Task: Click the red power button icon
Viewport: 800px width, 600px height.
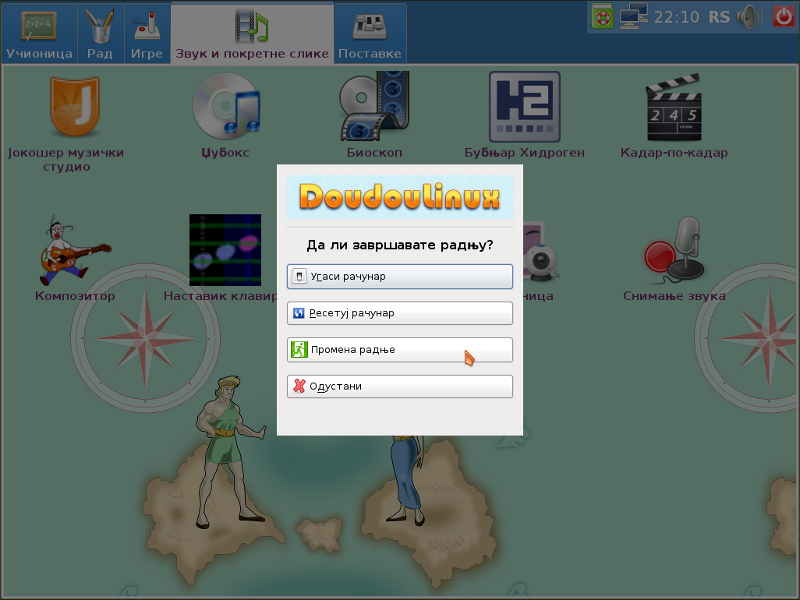Action: 784,17
